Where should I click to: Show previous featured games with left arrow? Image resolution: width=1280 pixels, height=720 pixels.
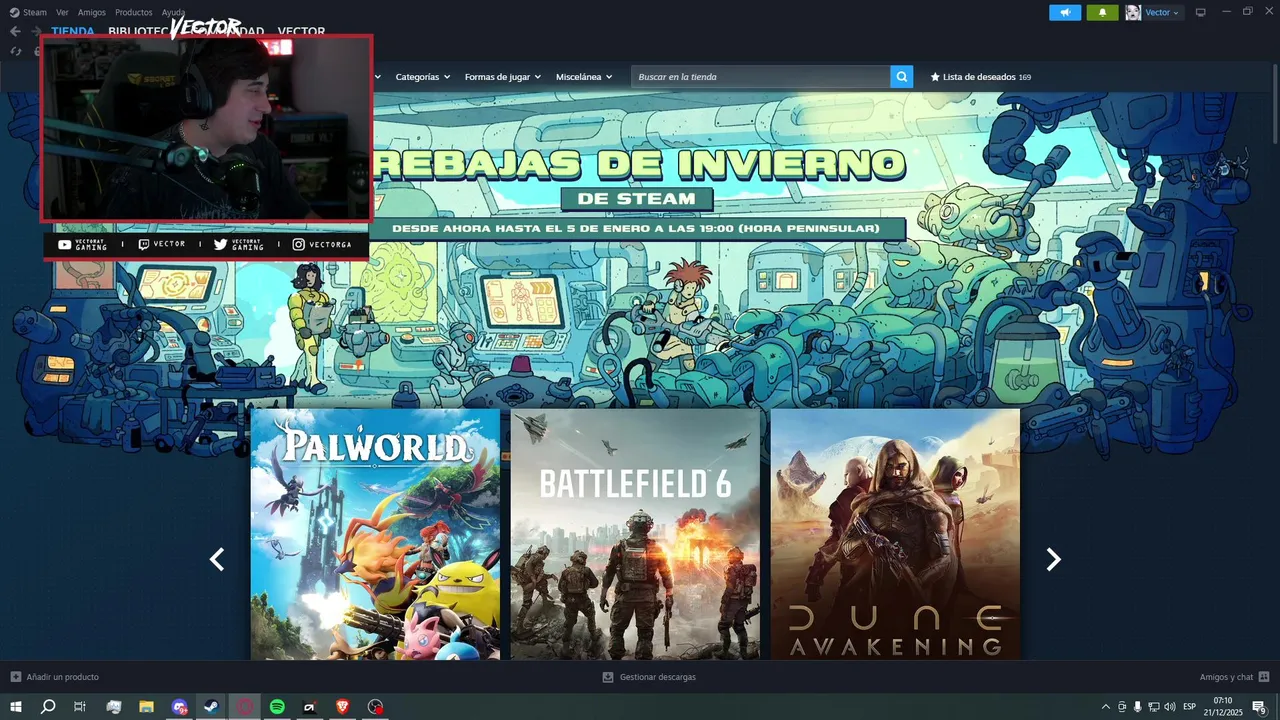[217, 559]
